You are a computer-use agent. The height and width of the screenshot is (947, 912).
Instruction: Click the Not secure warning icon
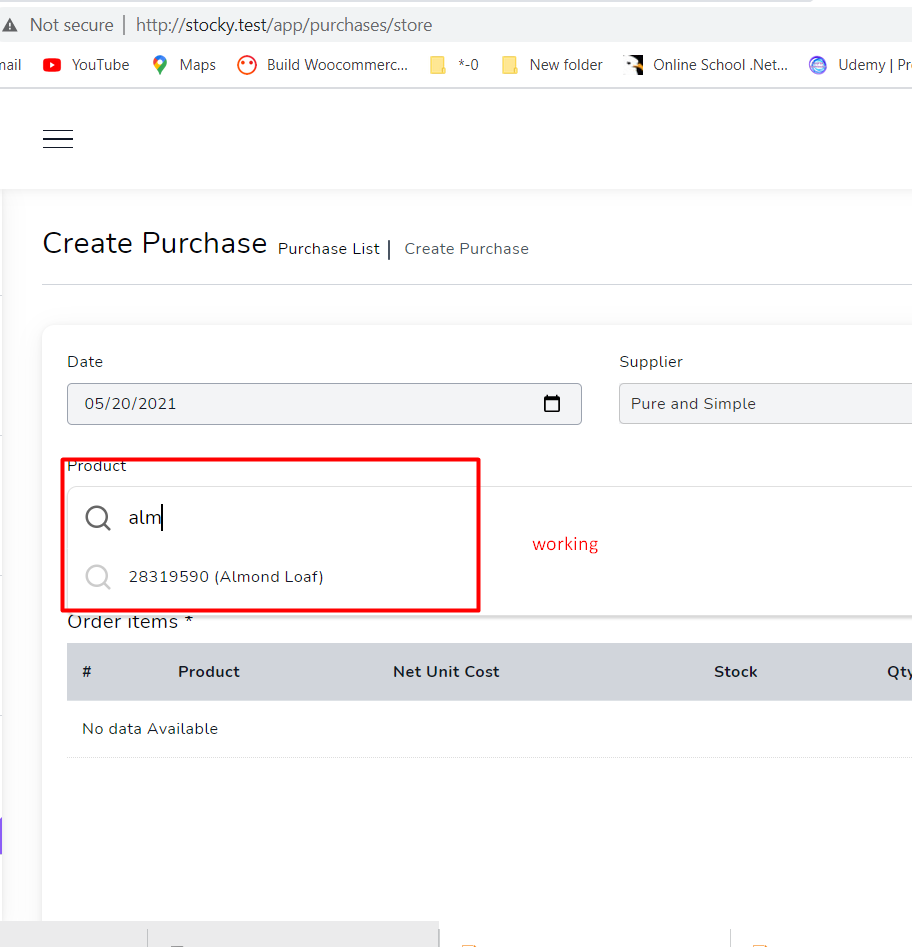(10, 25)
